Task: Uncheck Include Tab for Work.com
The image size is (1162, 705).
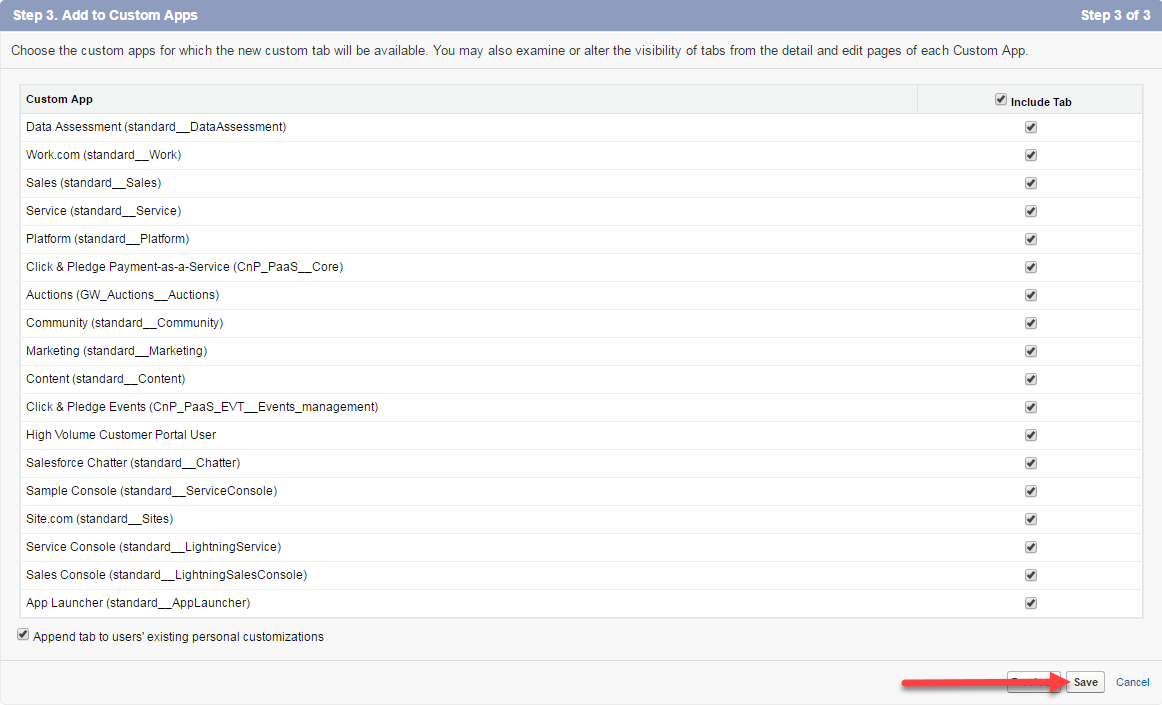Action: click(1031, 156)
